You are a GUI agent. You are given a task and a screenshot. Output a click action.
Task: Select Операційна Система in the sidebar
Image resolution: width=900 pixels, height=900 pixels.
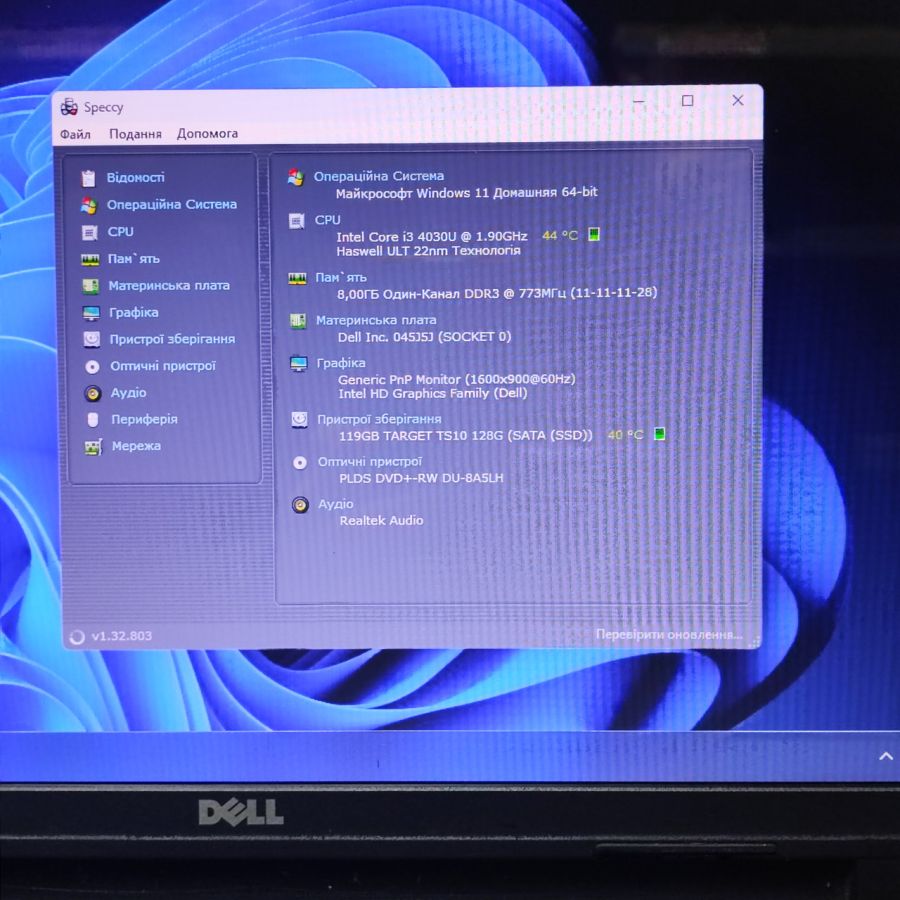pyautogui.click(x=172, y=204)
